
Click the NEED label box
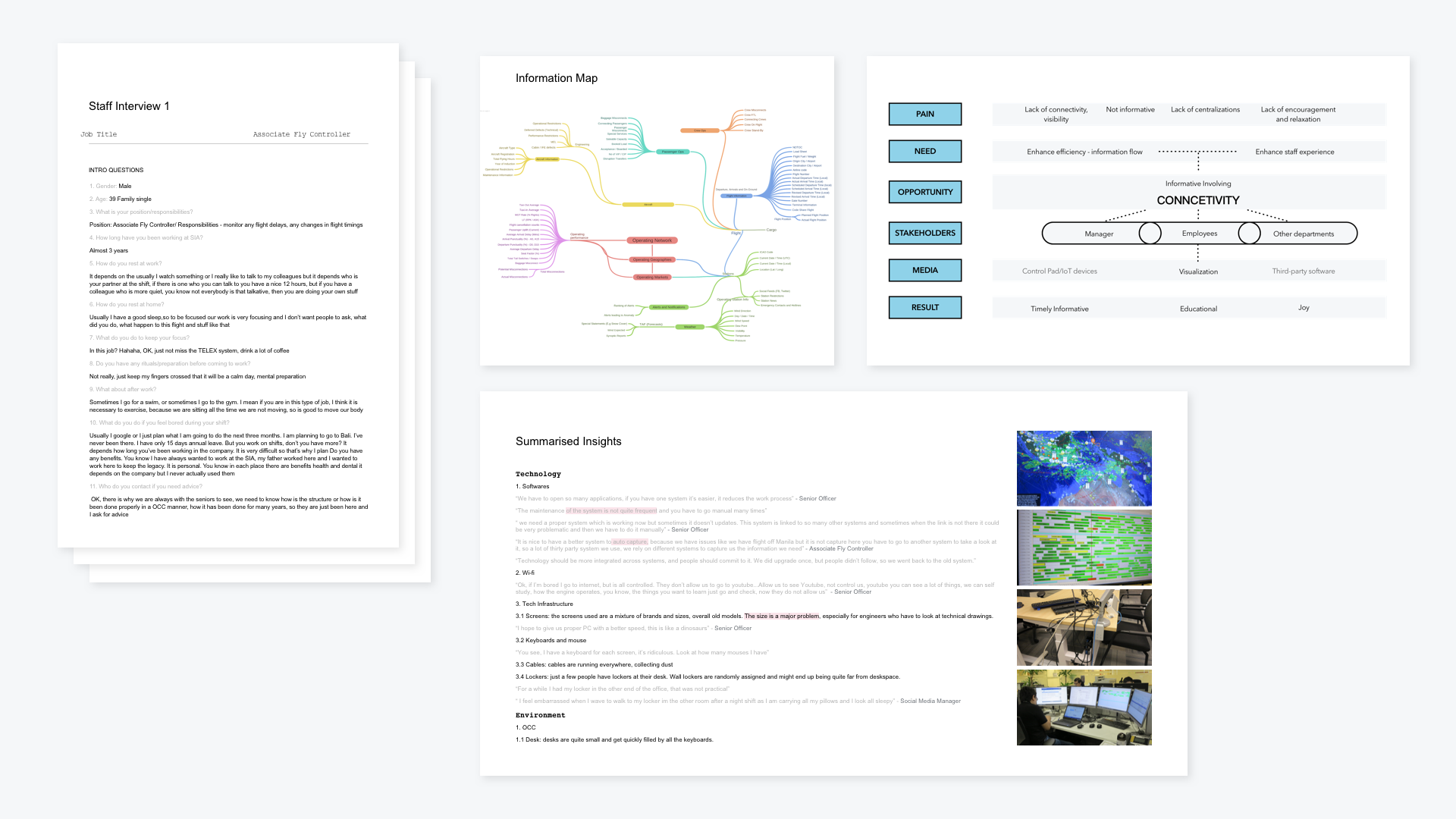[924, 151]
